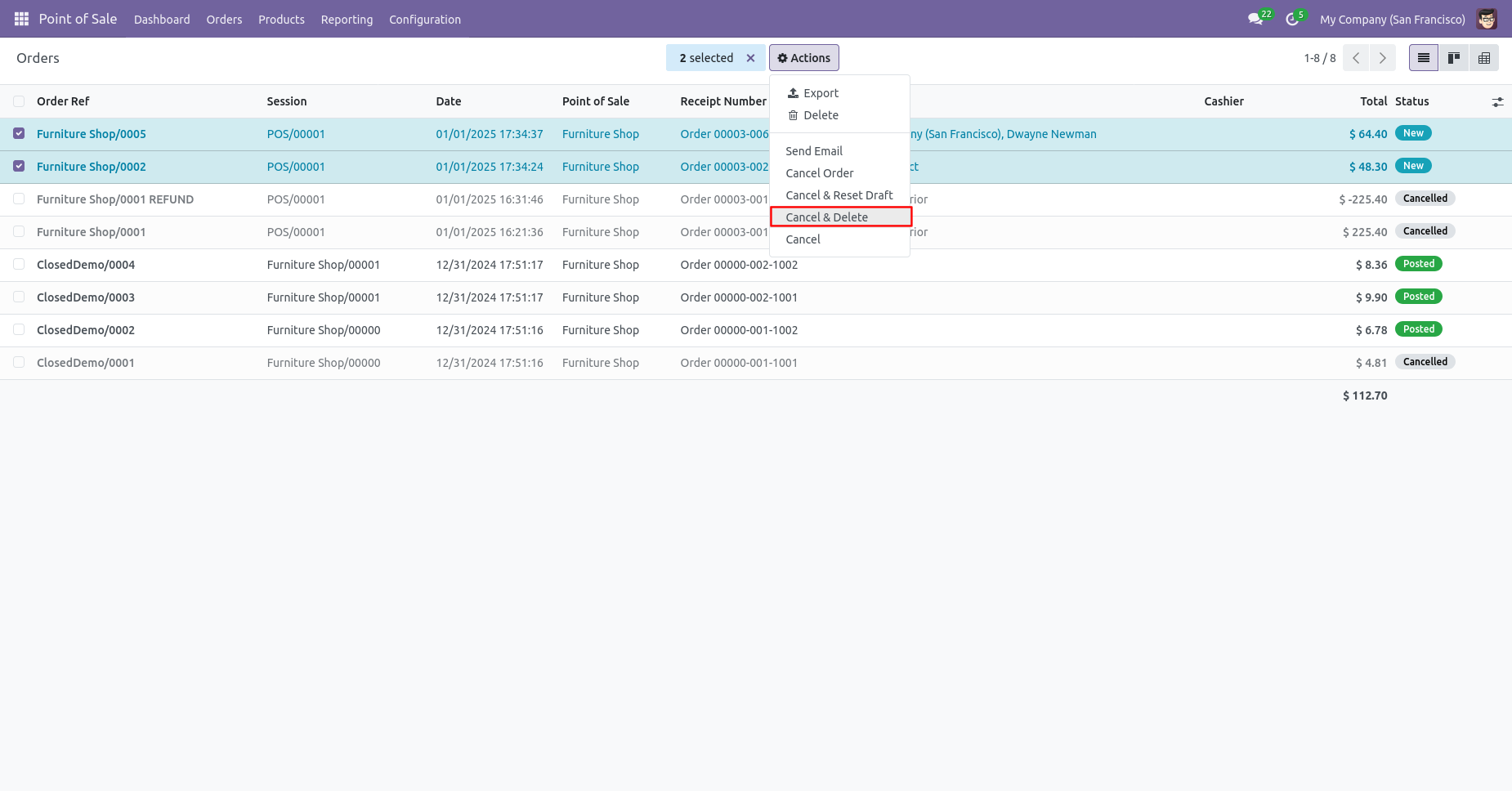Select Cancel & Reset Draft action
Screen dimensions: 1512x791
point(839,195)
